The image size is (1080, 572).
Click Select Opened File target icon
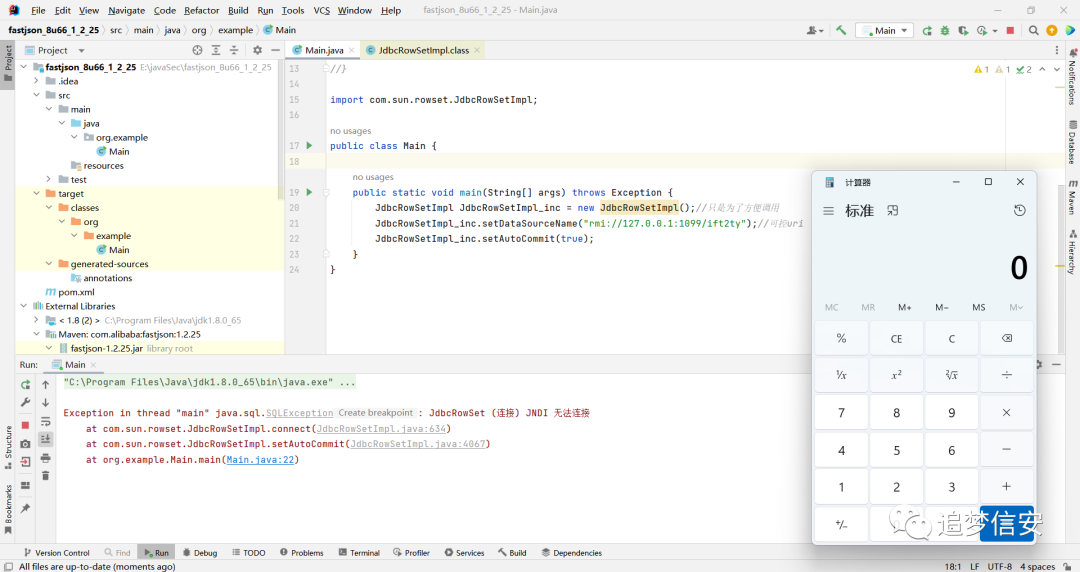[197, 50]
